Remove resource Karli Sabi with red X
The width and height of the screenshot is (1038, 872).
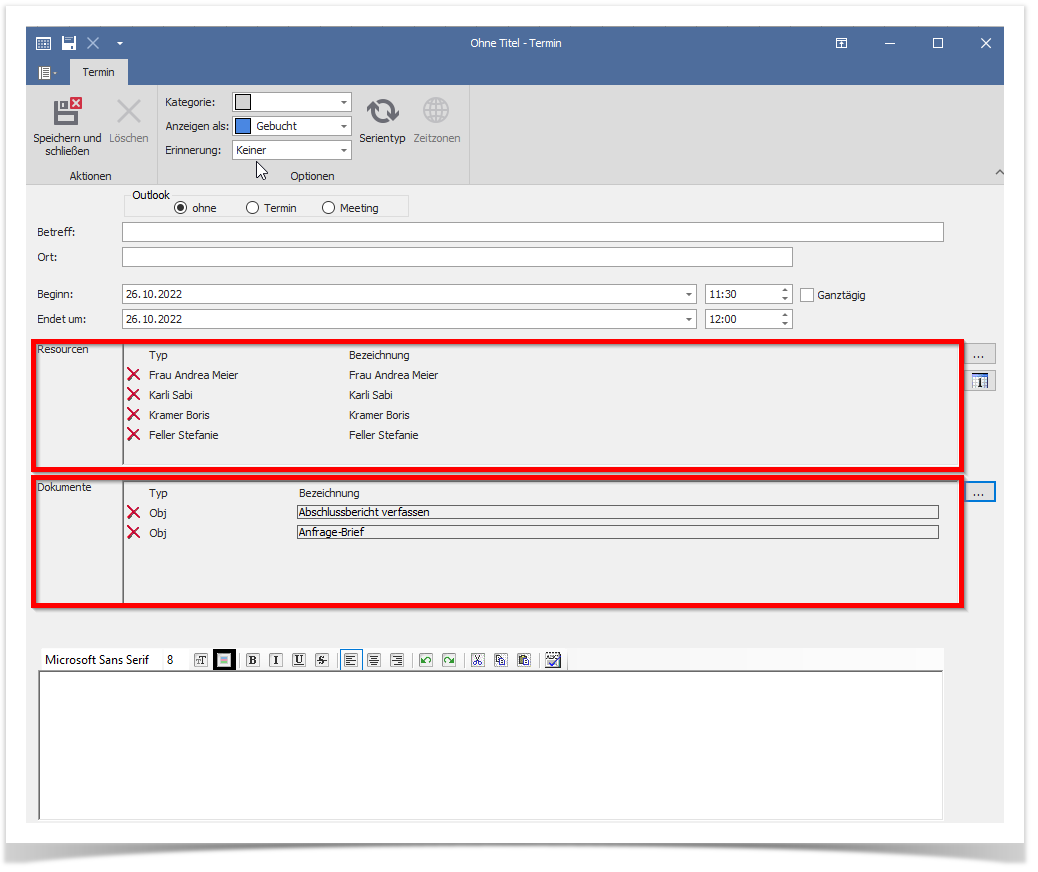click(x=134, y=395)
